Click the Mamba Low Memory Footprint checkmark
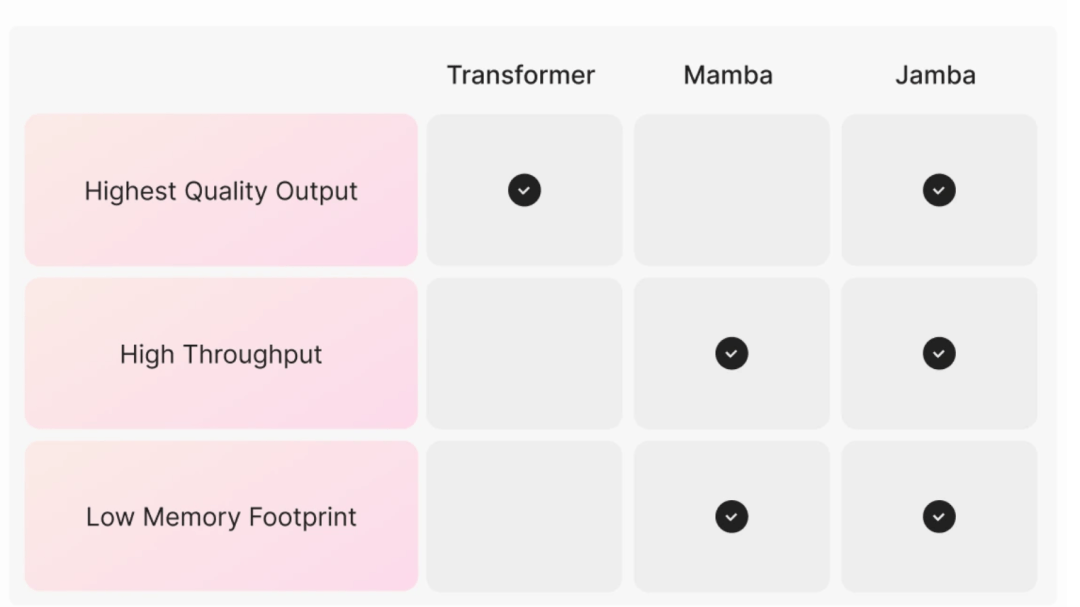 click(731, 517)
